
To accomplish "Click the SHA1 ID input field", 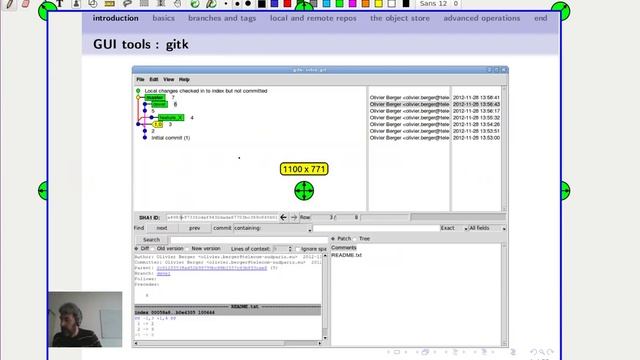I will tap(222, 218).
